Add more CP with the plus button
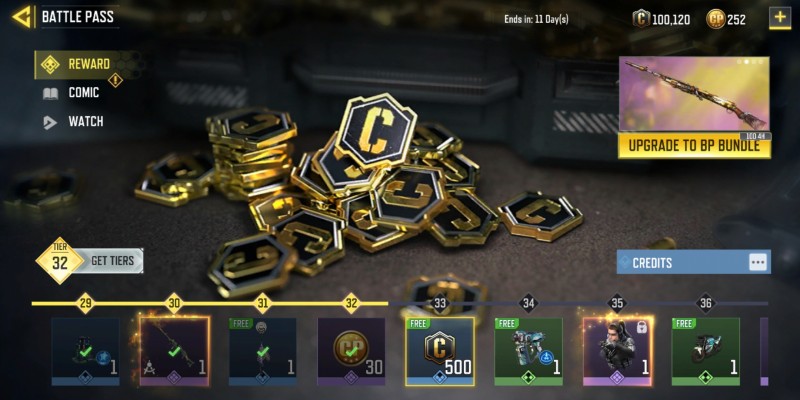Viewport: 800px width, 400px height. (x=780, y=17)
